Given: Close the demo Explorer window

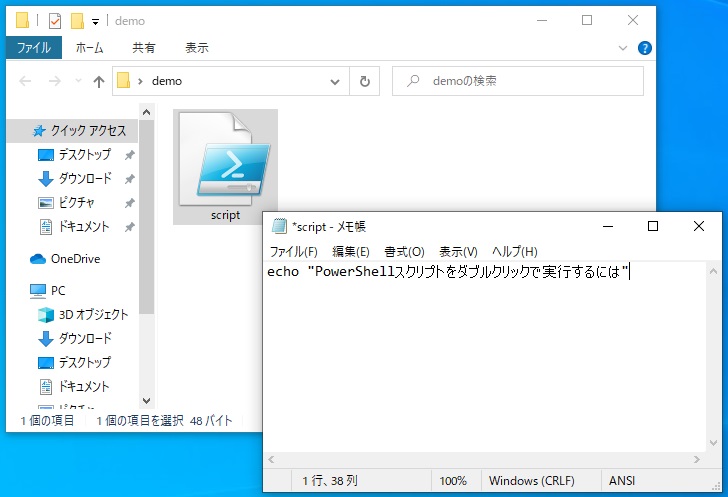Looking at the screenshot, I should click(x=632, y=20).
